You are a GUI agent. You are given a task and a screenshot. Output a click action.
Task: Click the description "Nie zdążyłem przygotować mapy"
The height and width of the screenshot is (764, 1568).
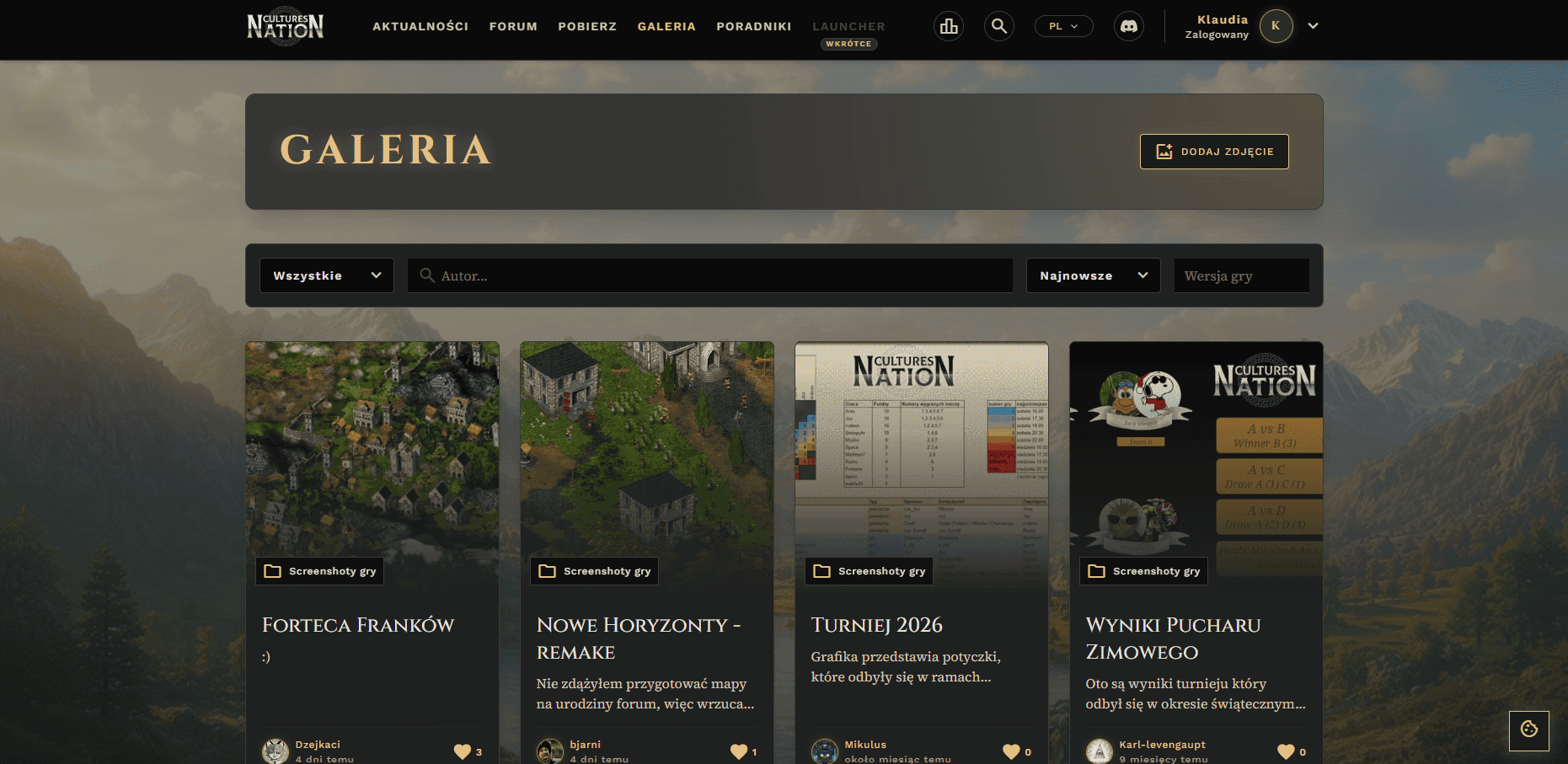[x=645, y=693]
